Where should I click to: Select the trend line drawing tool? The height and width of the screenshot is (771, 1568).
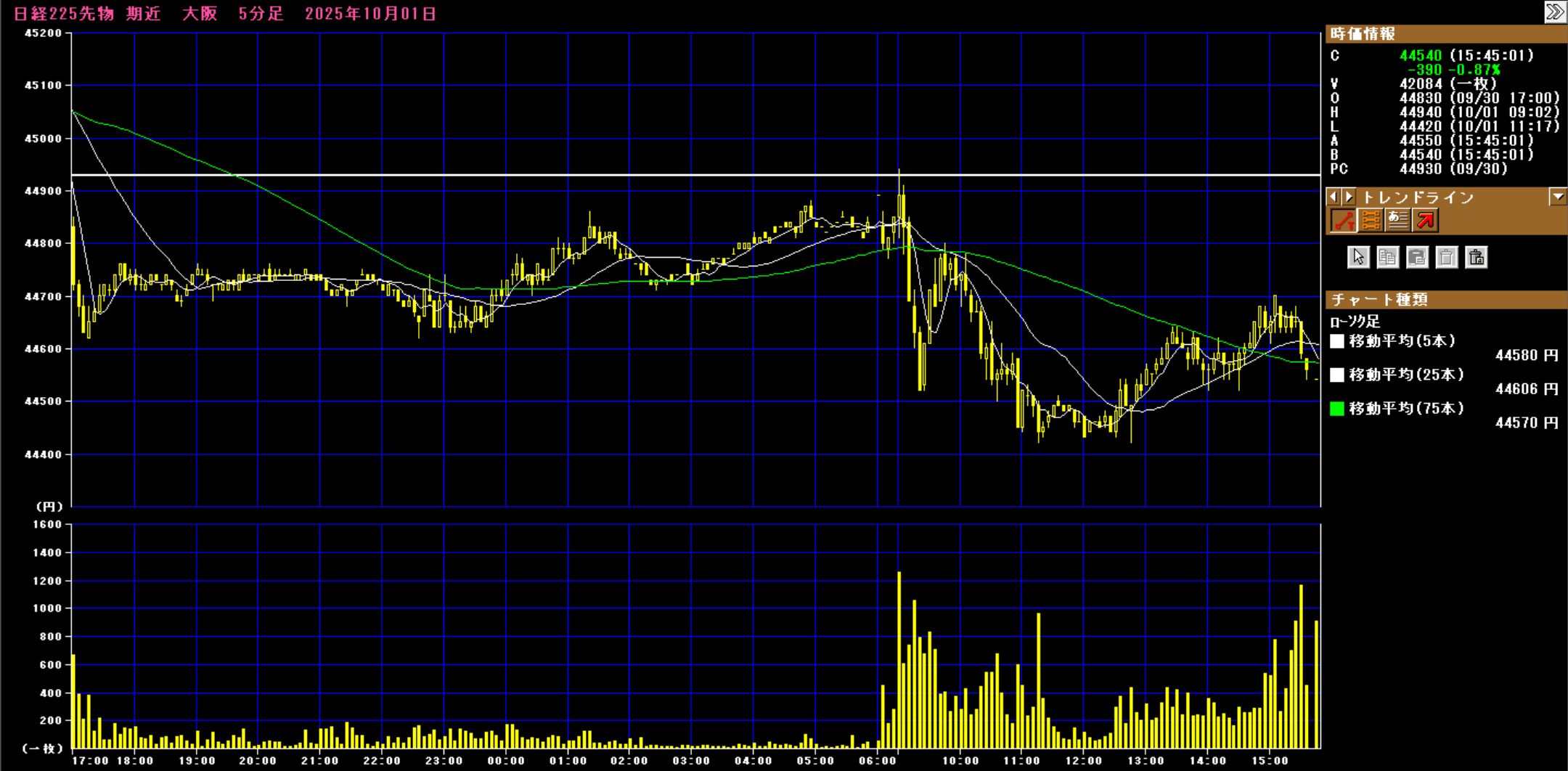[x=1343, y=221]
